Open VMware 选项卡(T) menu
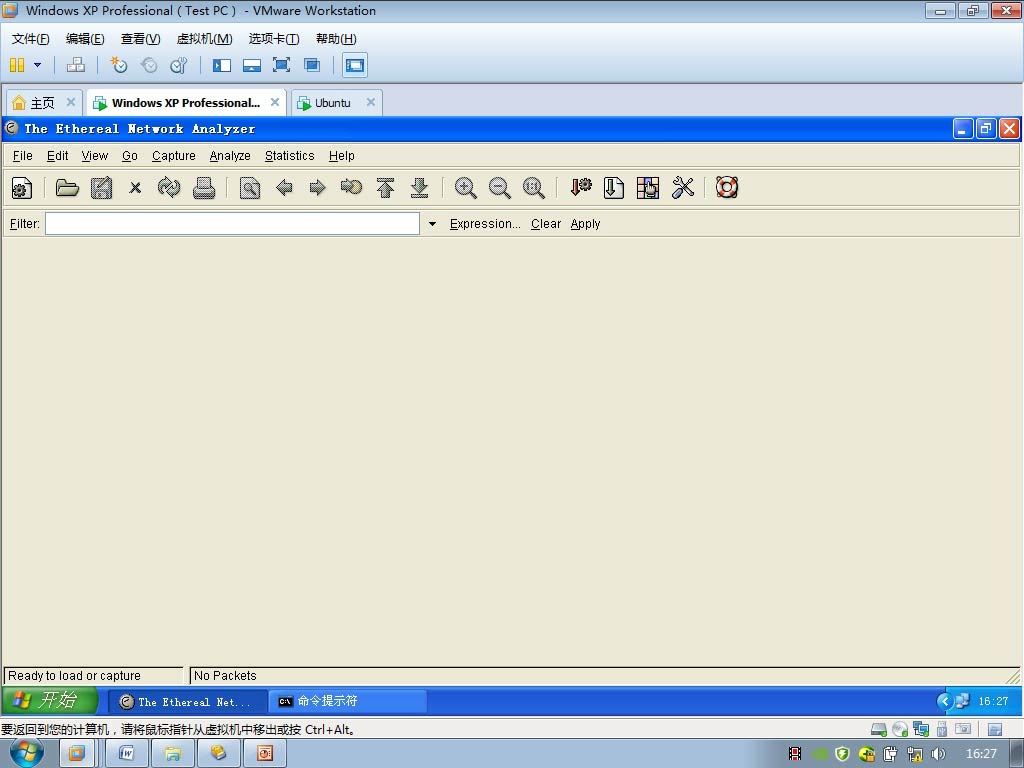Image resolution: width=1024 pixels, height=768 pixels. 274,39
